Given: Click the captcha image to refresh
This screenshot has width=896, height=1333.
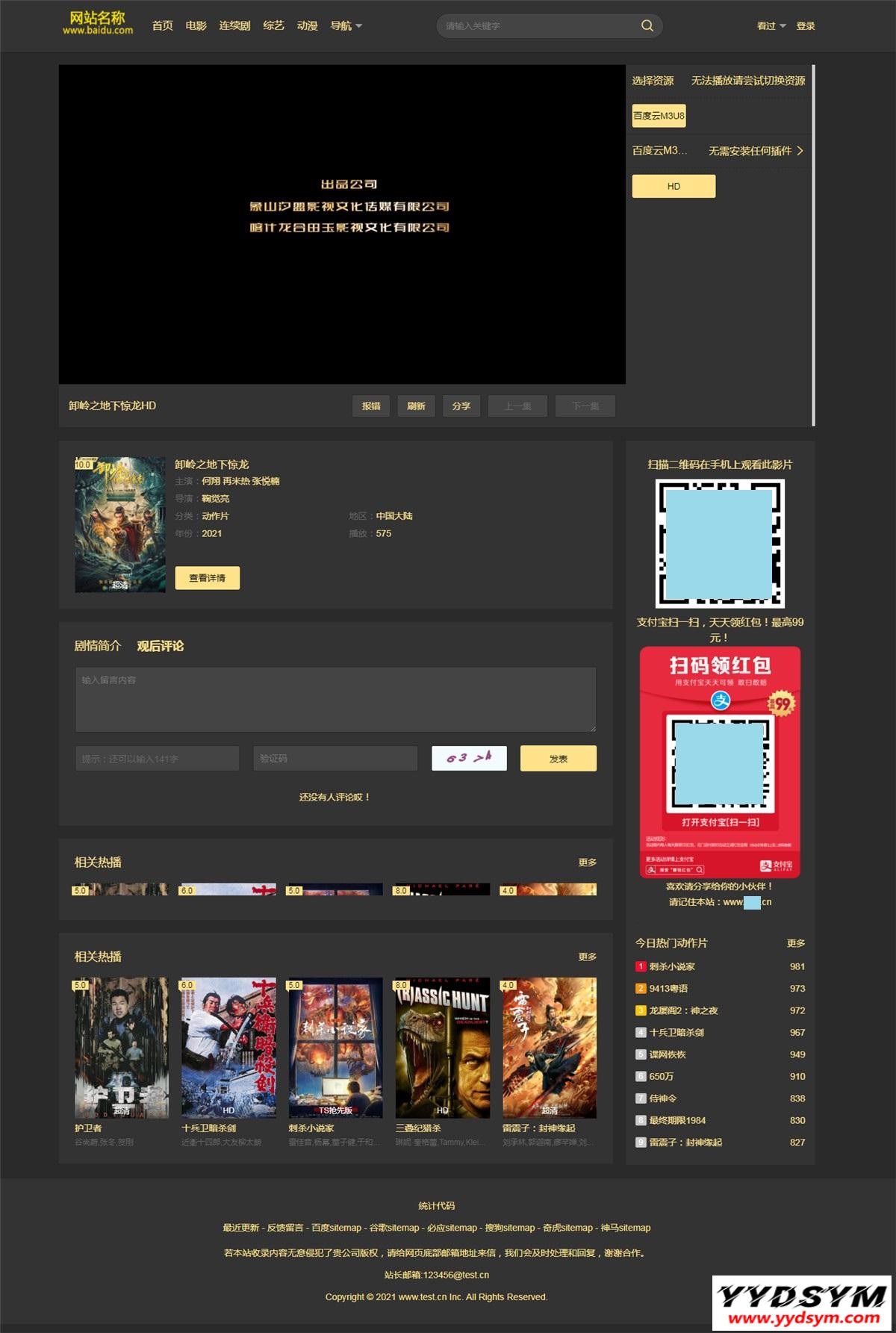Looking at the screenshot, I should (469, 758).
